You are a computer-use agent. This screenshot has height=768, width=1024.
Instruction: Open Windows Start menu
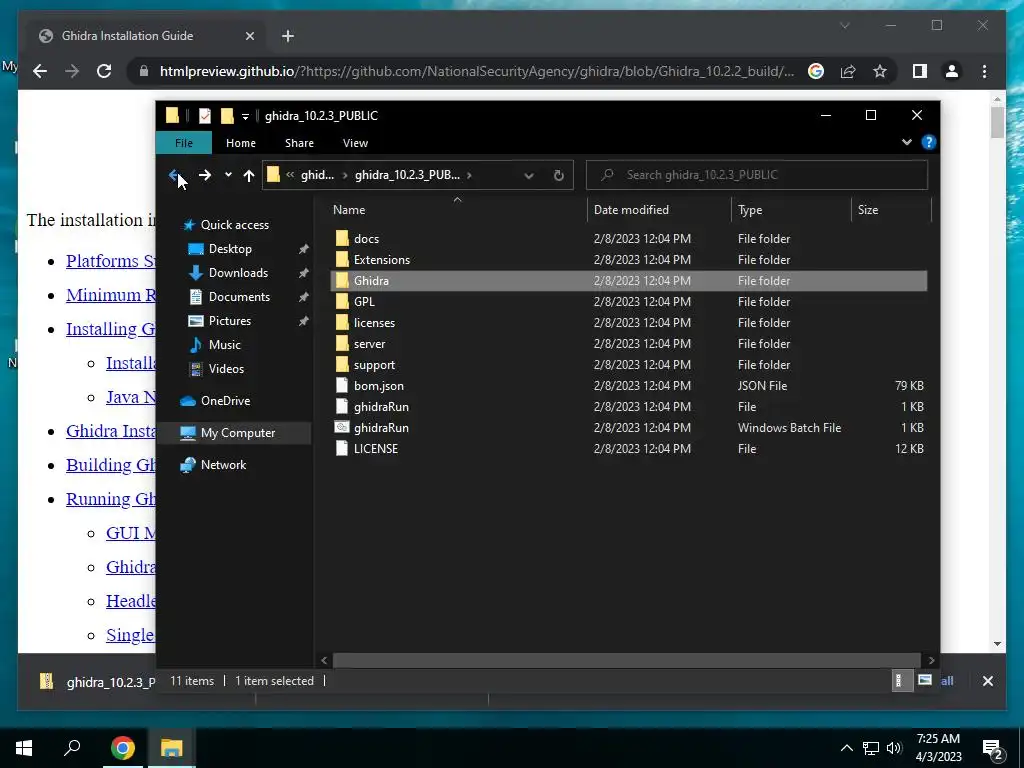[24, 748]
